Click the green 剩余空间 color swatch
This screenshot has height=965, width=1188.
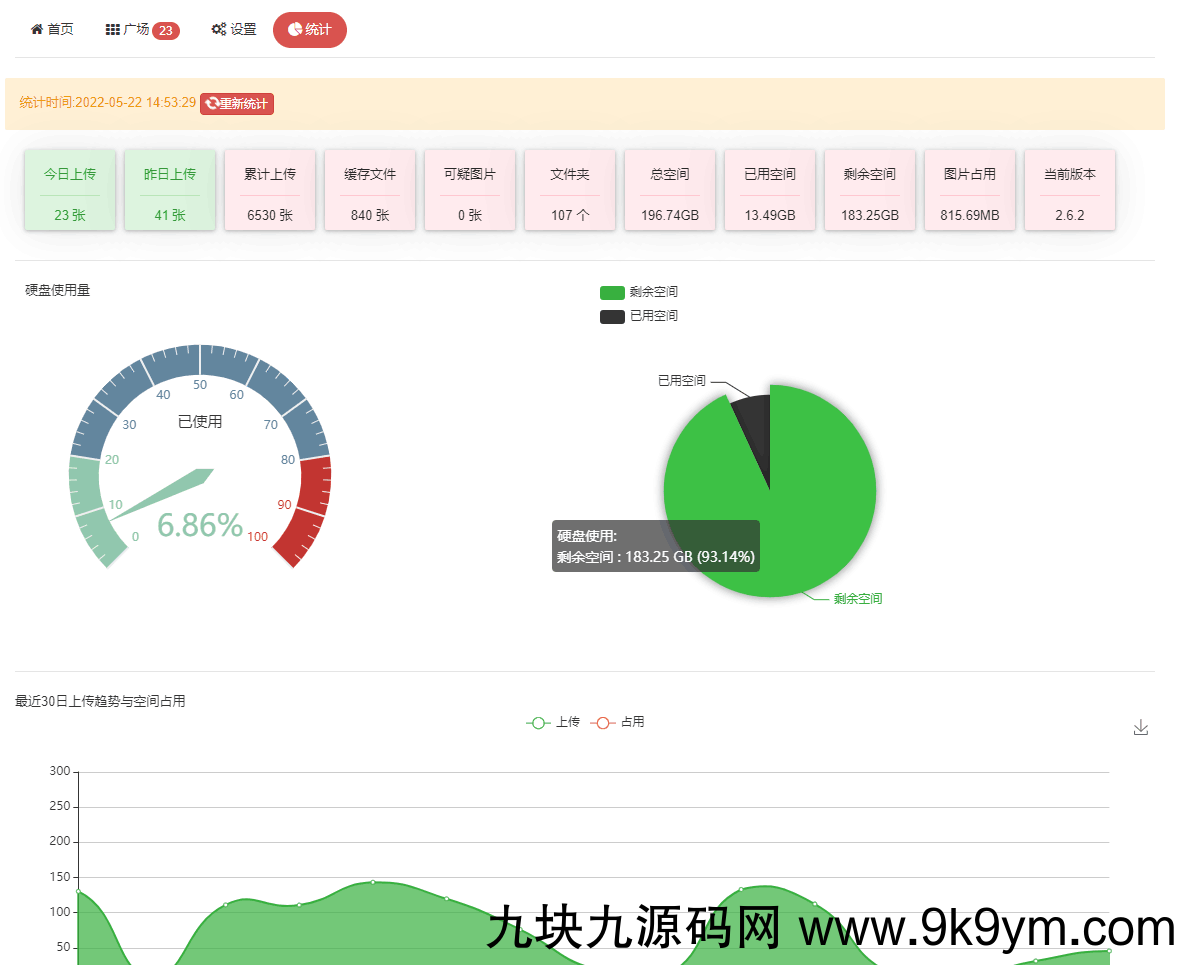click(611, 291)
